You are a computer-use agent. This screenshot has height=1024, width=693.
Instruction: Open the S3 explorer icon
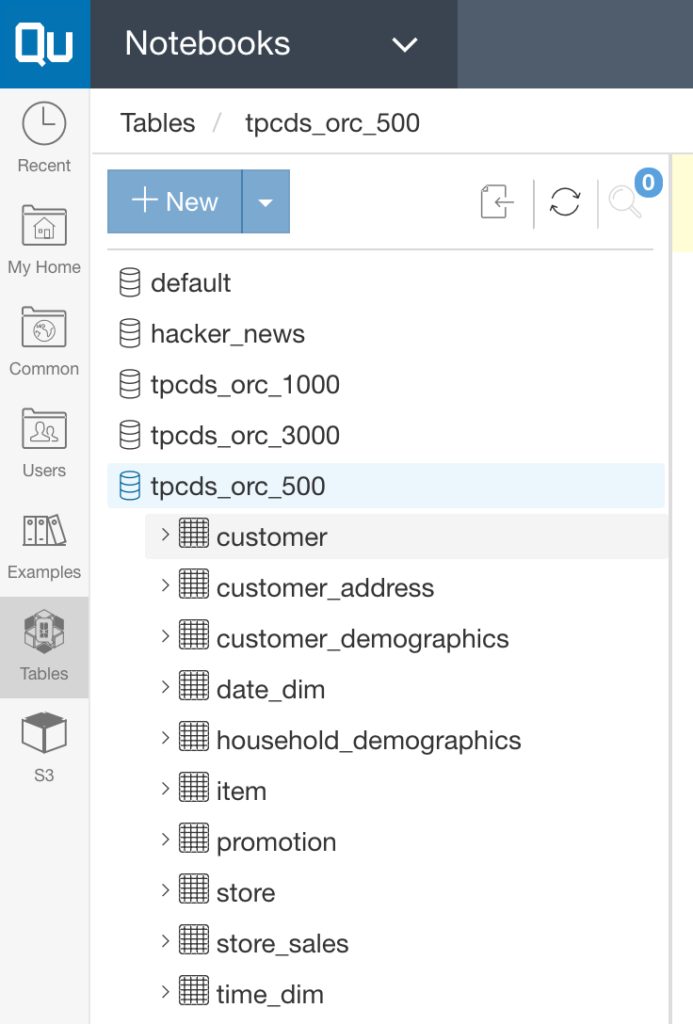44,748
